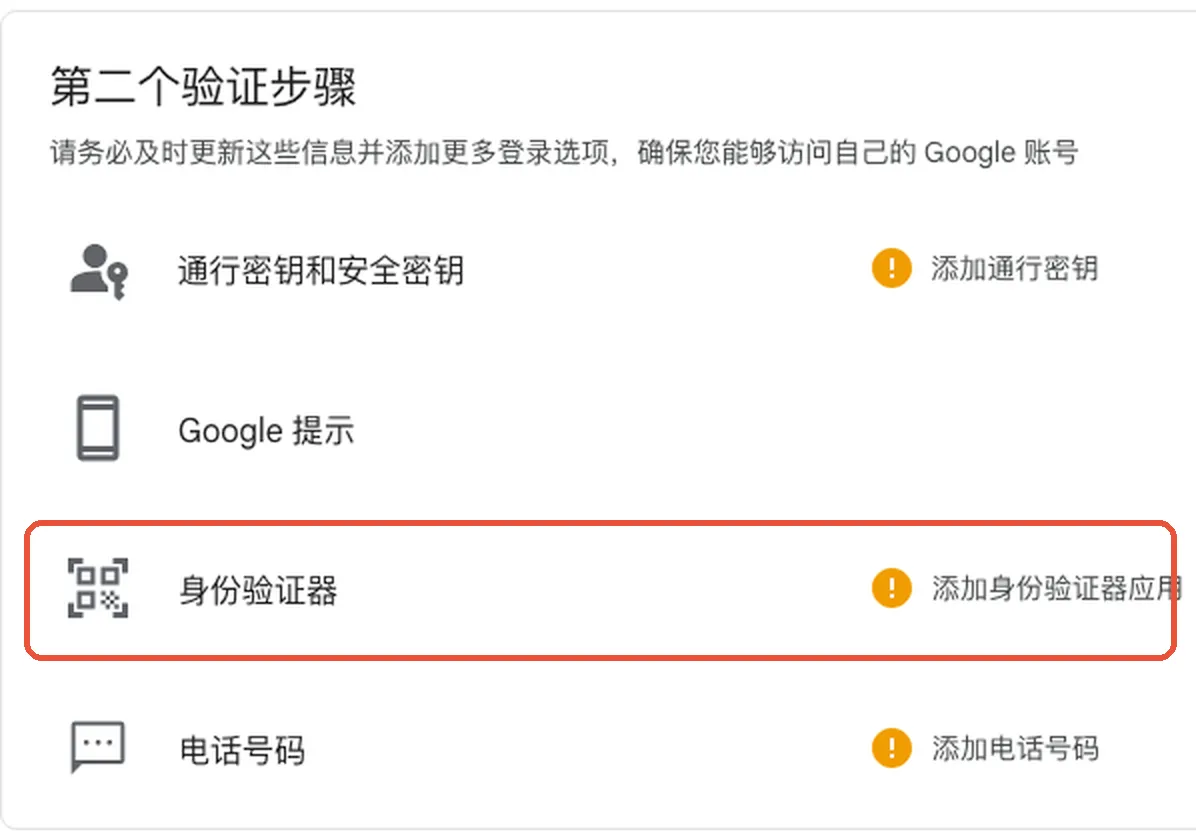Viewport: 1196px width, 840px height.
Task: Open the 通行密钥和安全密钥 option
Action: [320, 270]
